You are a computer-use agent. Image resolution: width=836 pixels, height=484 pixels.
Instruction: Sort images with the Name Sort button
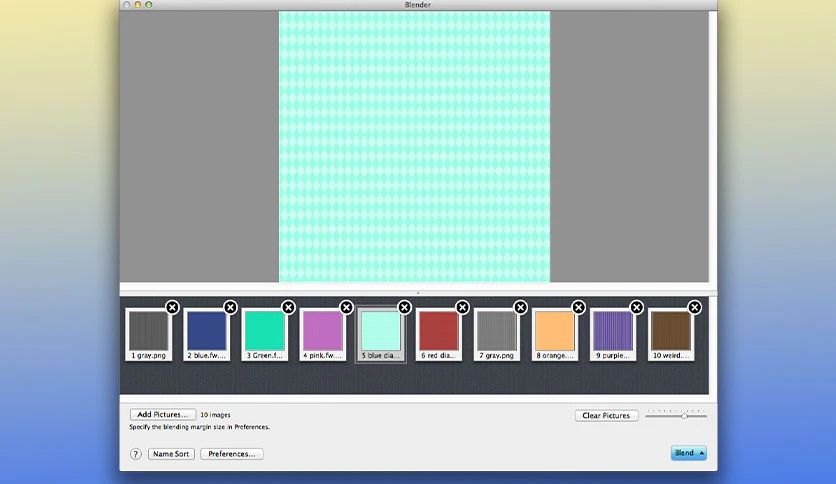click(x=171, y=454)
